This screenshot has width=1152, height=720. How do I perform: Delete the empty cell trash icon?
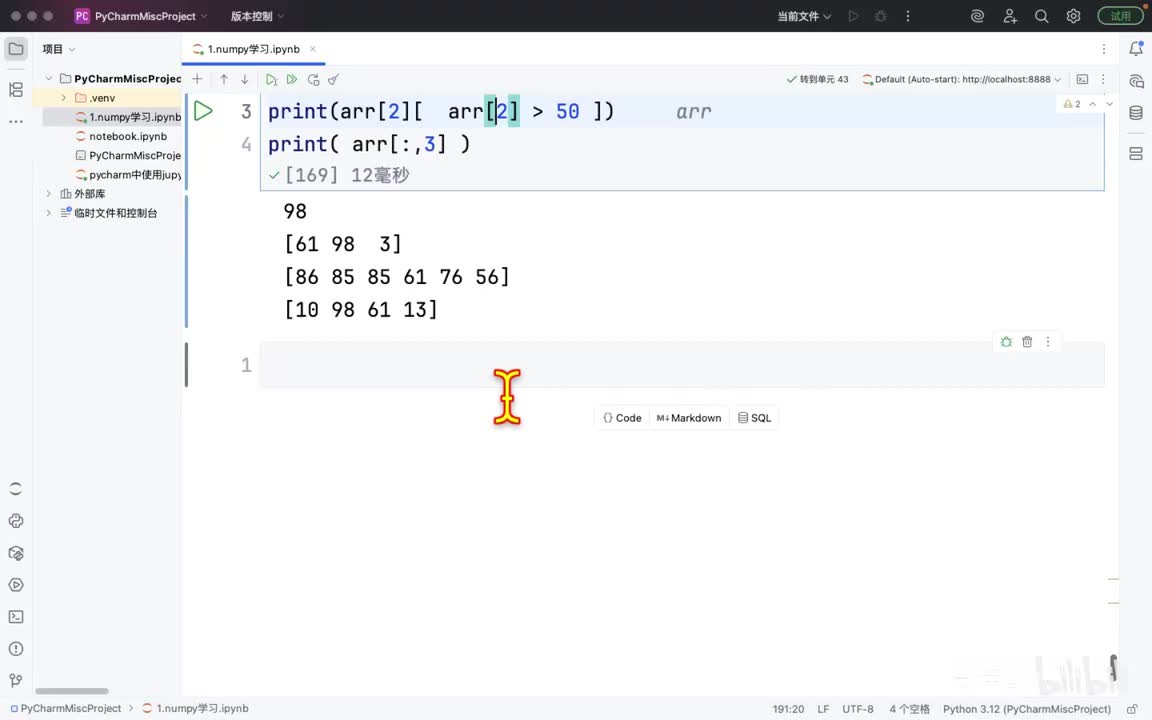pyautogui.click(x=1027, y=342)
